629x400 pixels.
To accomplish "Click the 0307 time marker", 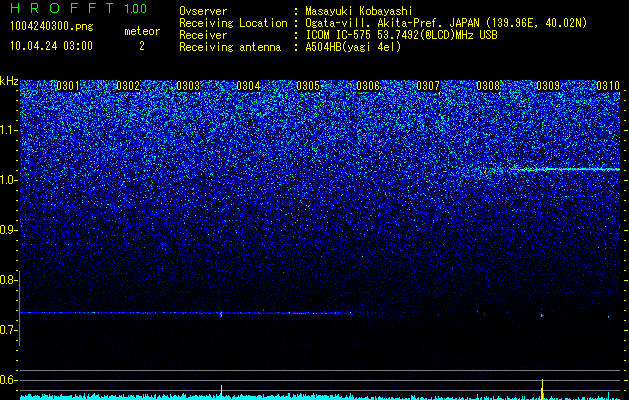I will (428, 86).
